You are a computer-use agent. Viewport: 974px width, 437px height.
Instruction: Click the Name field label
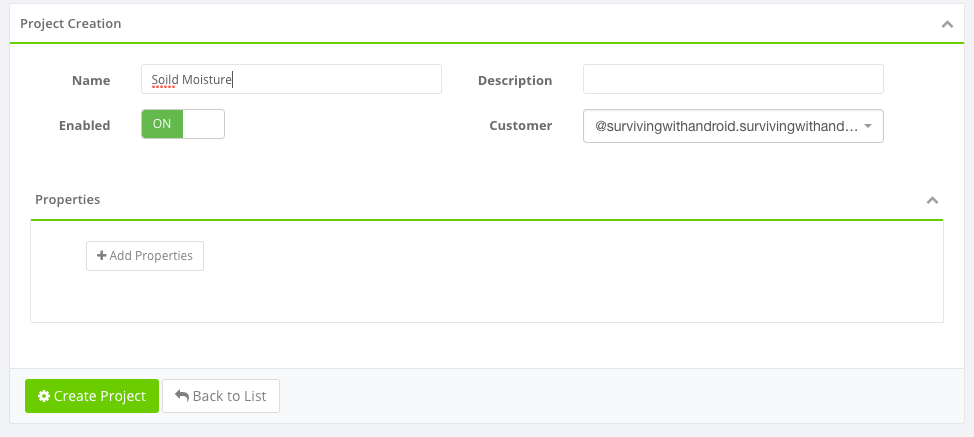(x=91, y=80)
